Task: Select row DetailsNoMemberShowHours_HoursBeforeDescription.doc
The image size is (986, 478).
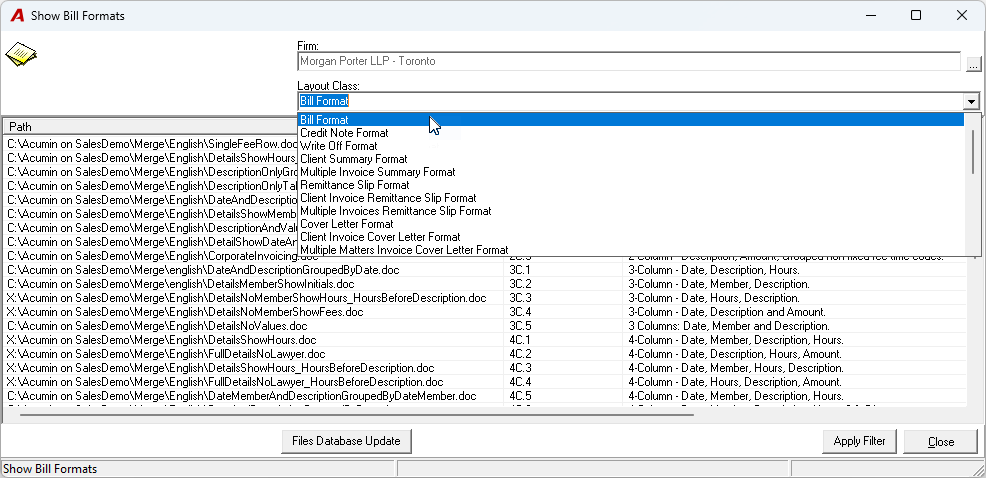Action: [x=484, y=298]
